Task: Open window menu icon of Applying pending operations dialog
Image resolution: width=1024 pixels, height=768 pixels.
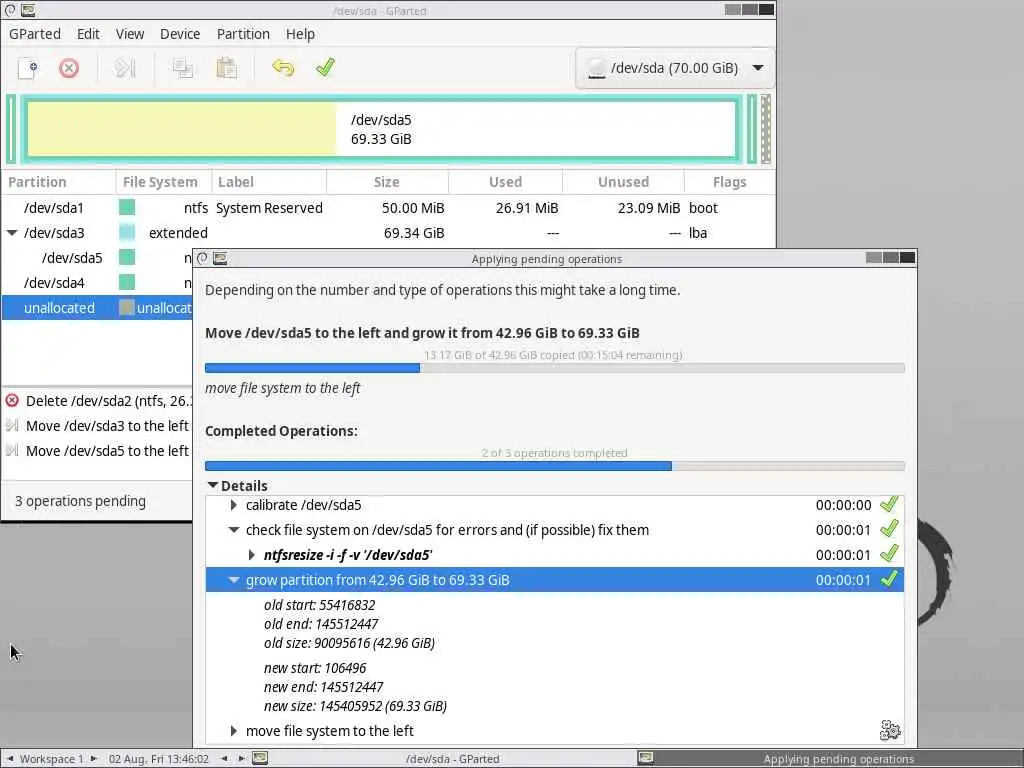Action: point(202,259)
